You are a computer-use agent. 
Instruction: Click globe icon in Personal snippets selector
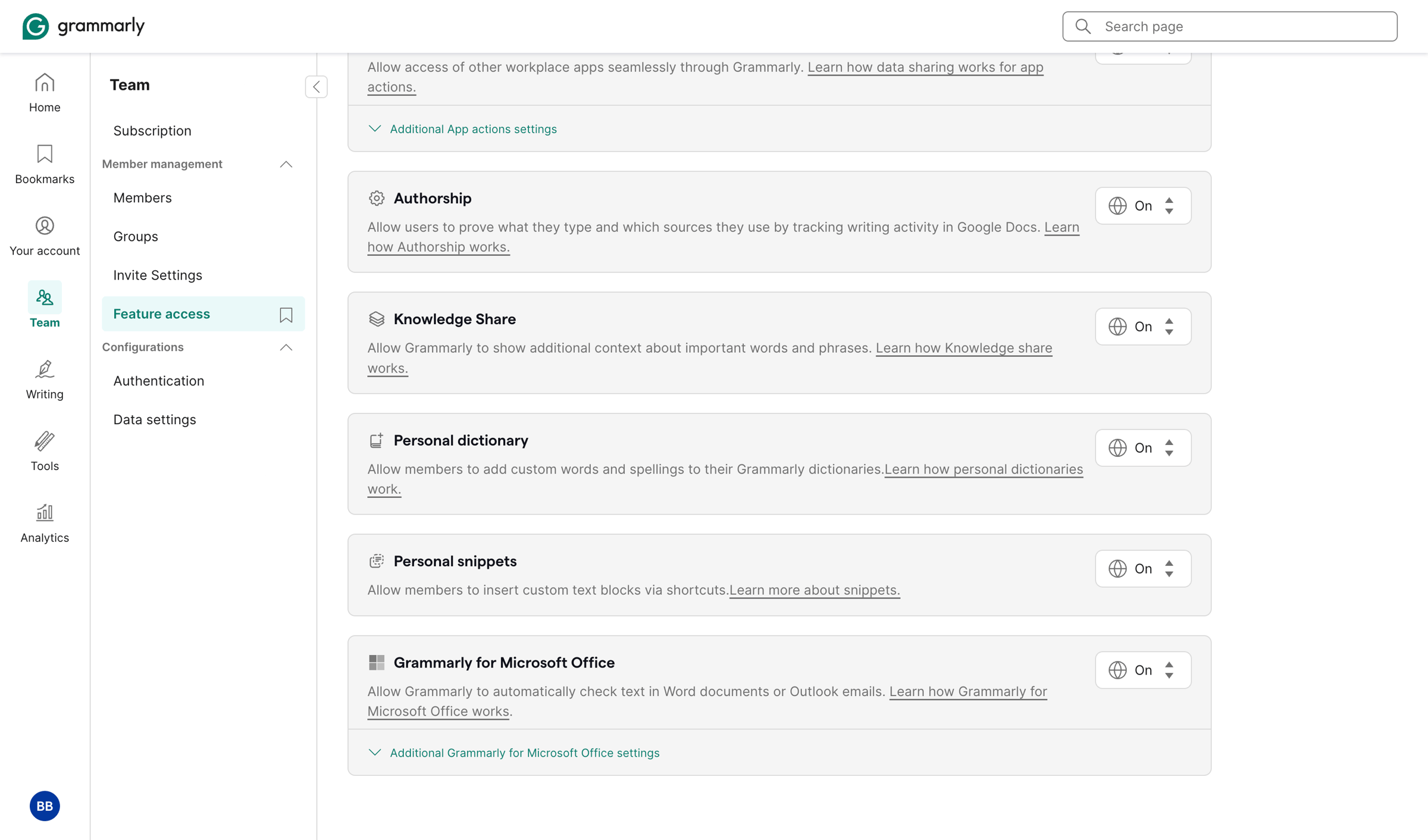click(x=1117, y=569)
